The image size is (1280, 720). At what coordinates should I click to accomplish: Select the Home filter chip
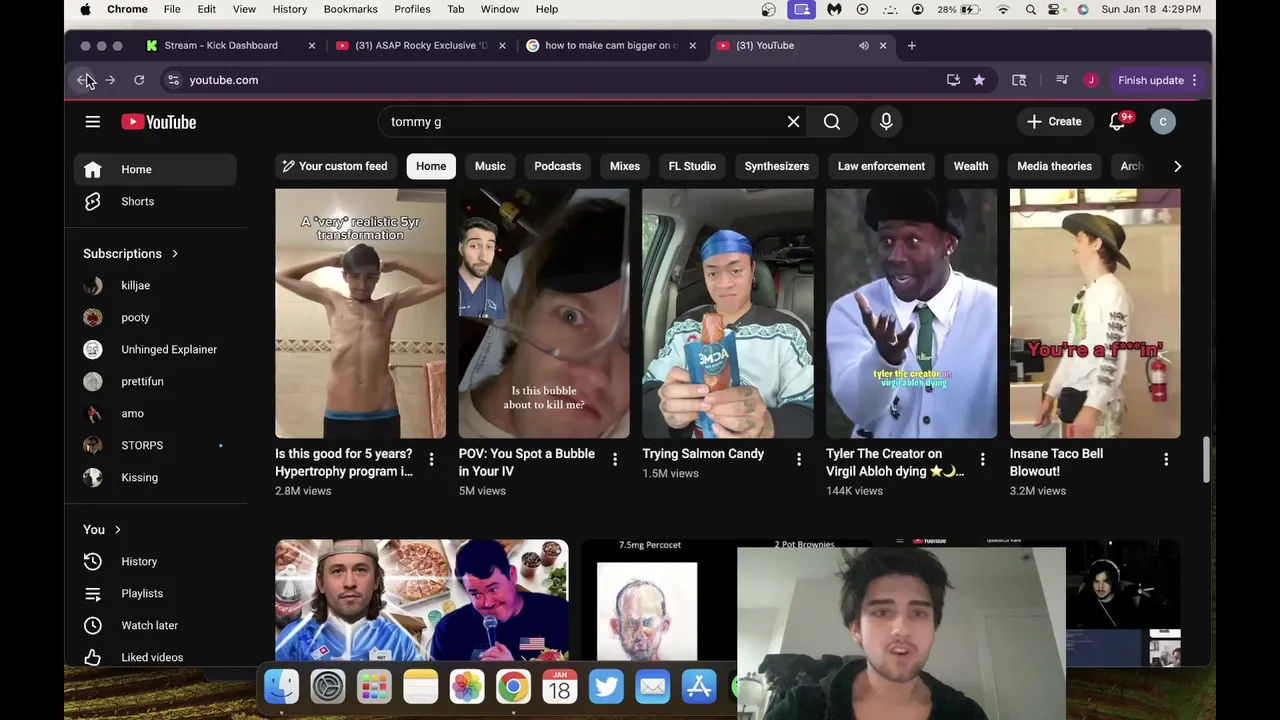coord(431,166)
